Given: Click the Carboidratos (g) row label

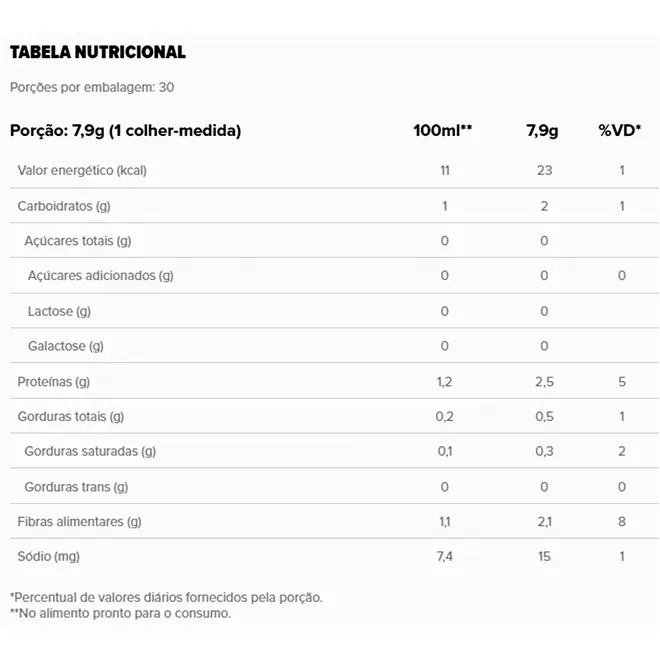Looking at the screenshot, I should (64, 206).
